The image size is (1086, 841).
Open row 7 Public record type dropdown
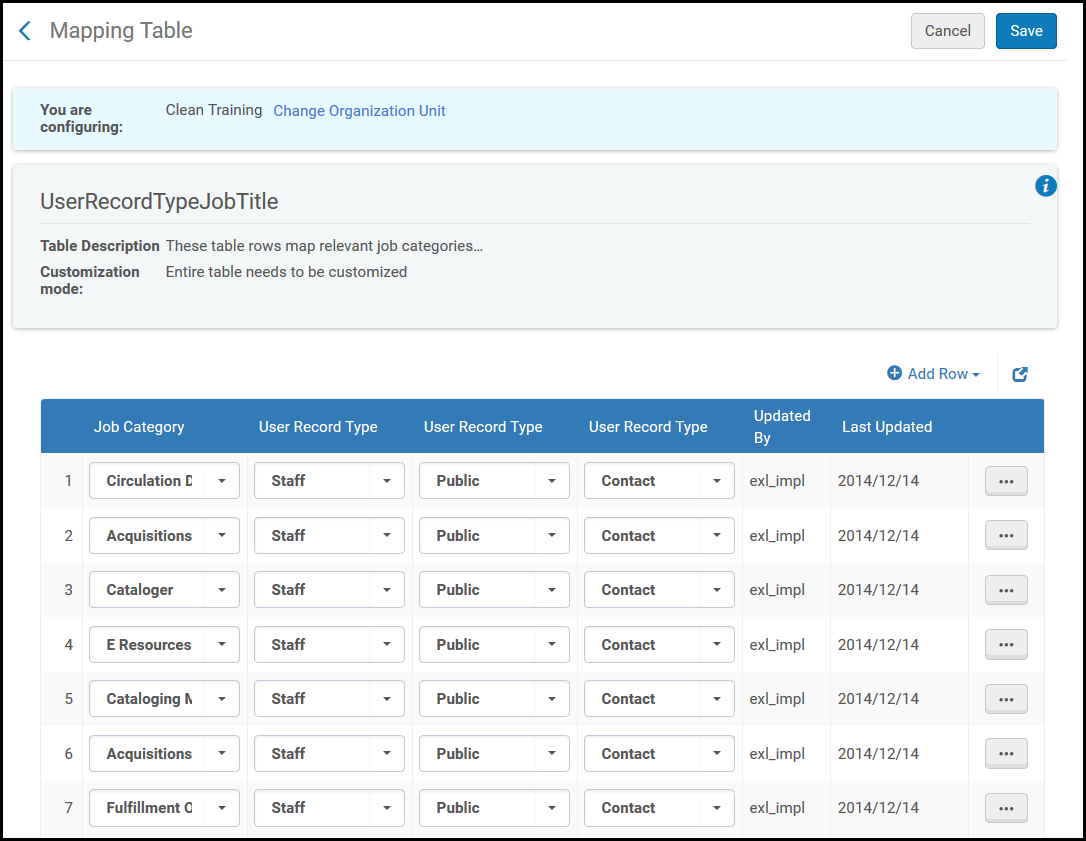click(494, 808)
